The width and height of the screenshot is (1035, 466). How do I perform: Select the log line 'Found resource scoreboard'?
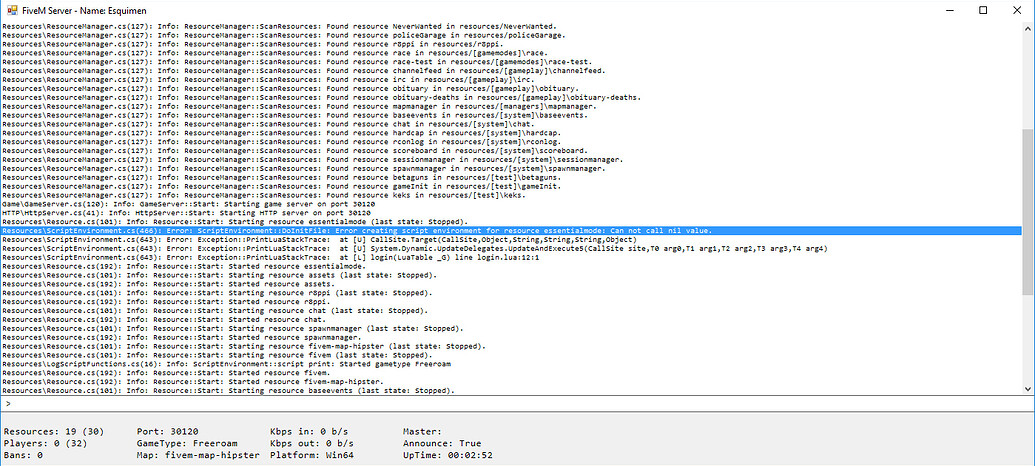point(294,150)
